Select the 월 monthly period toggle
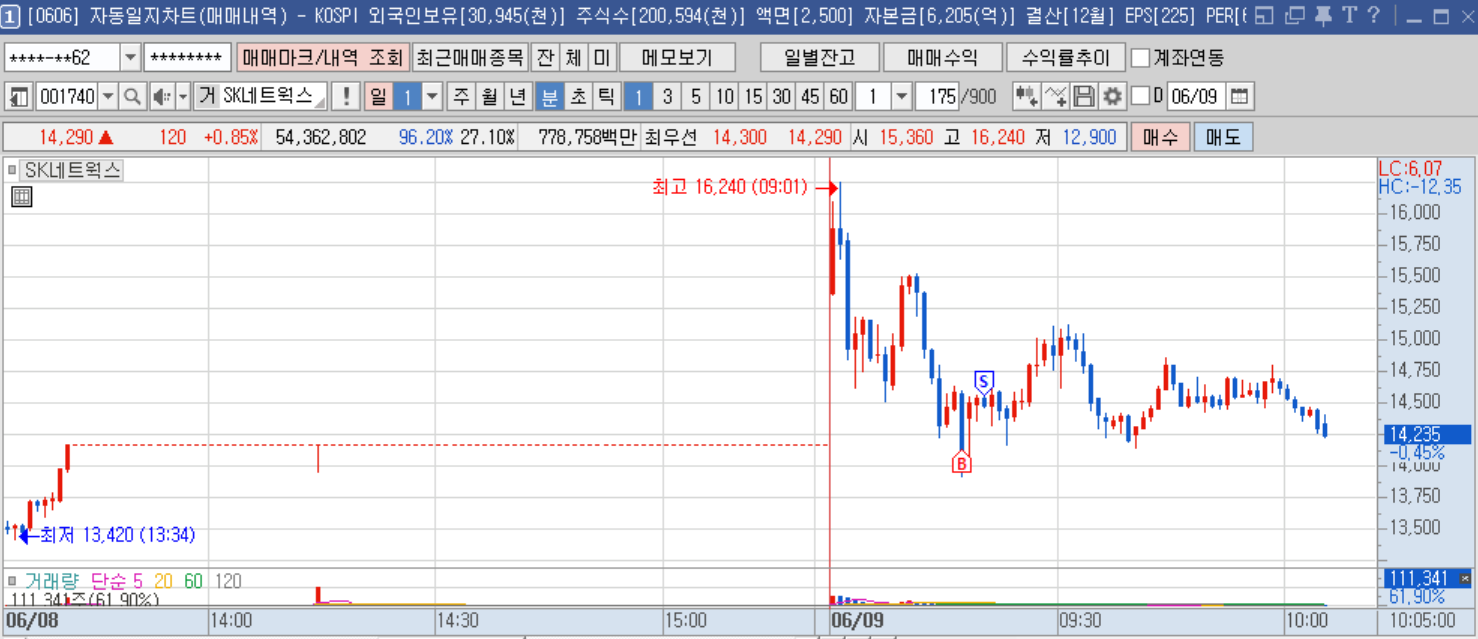This screenshot has width=1478, height=639. (x=489, y=97)
